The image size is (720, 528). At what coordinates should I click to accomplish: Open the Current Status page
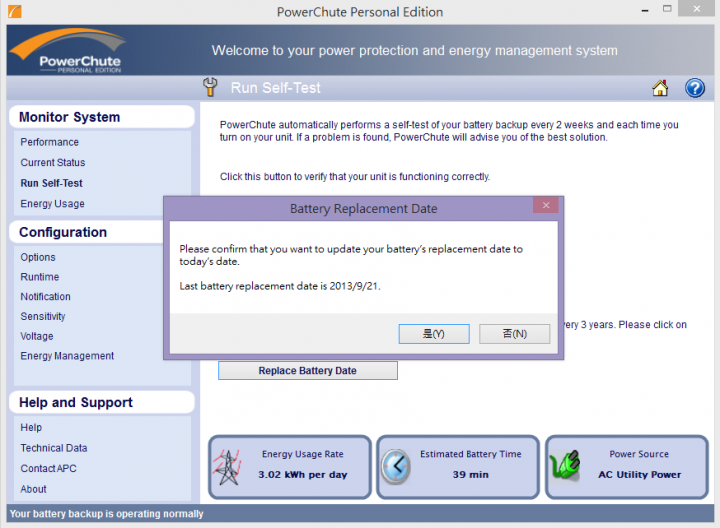tap(53, 163)
